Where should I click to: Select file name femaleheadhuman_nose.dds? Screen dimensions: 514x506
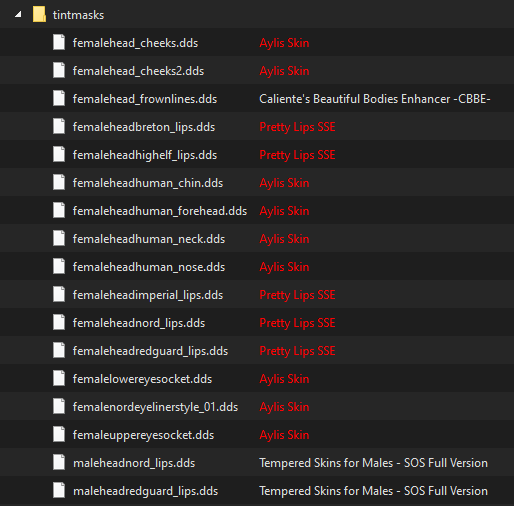pyautogui.click(x=149, y=267)
